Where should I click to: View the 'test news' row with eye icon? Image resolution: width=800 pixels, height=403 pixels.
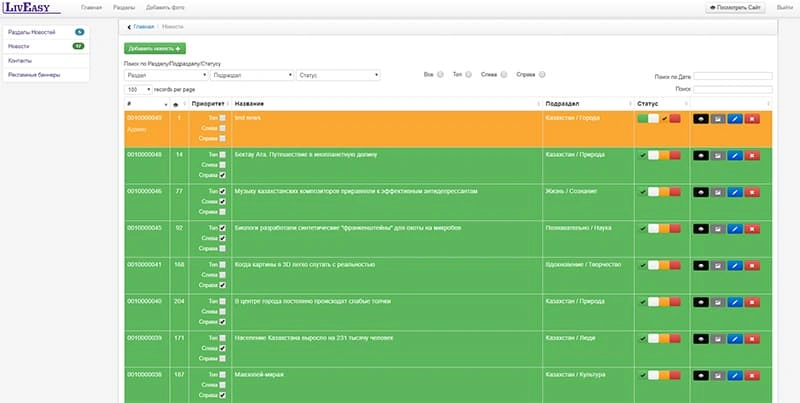(701, 119)
